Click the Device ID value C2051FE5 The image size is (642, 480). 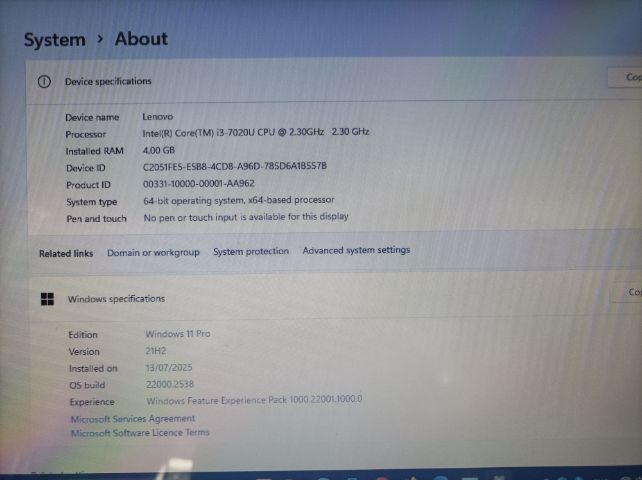[x=235, y=166]
